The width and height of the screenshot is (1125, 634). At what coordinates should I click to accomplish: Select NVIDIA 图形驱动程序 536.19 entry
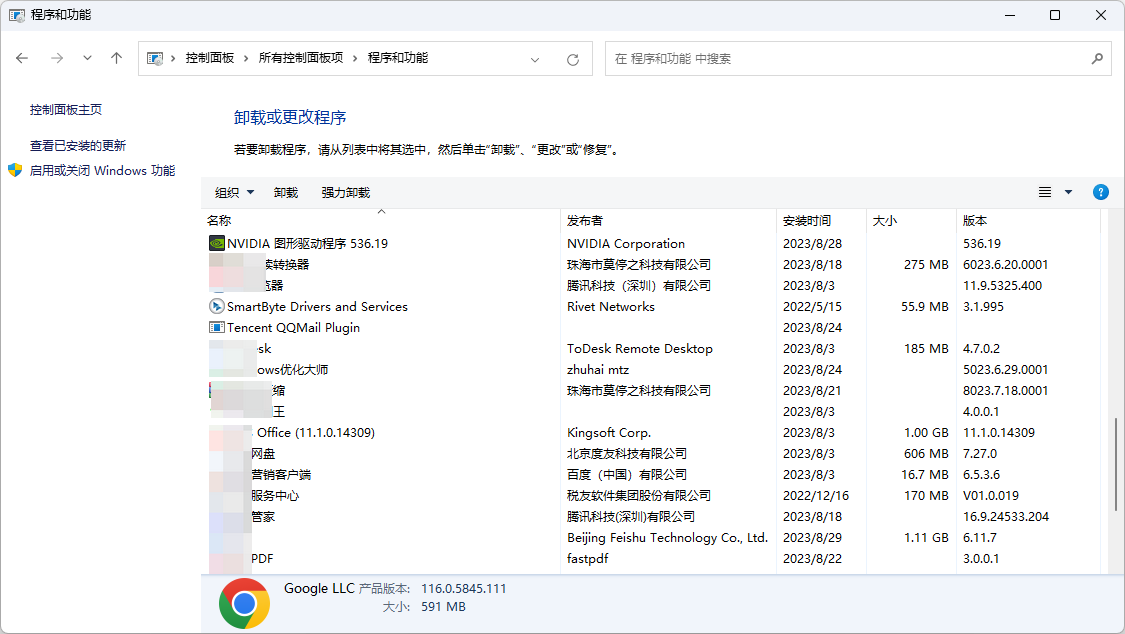pos(307,244)
